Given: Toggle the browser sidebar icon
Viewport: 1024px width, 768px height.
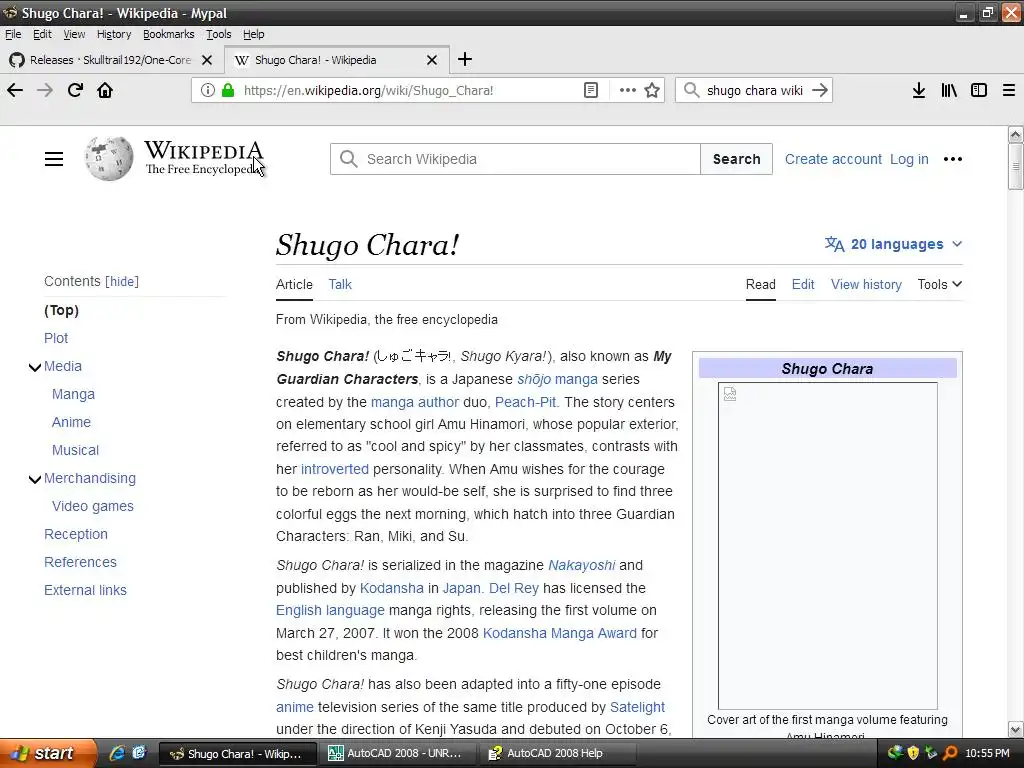Looking at the screenshot, I should pos(979,90).
